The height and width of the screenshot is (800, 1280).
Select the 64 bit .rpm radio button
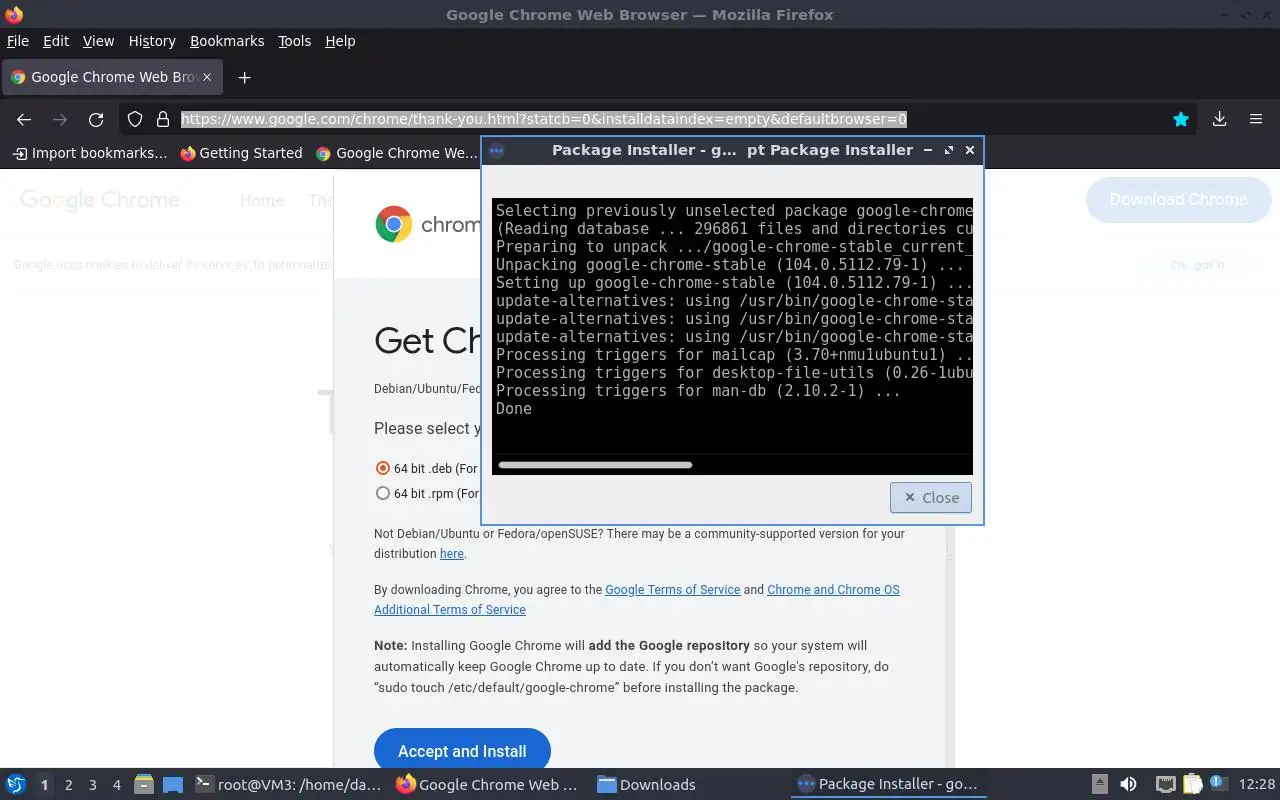point(382,493)
